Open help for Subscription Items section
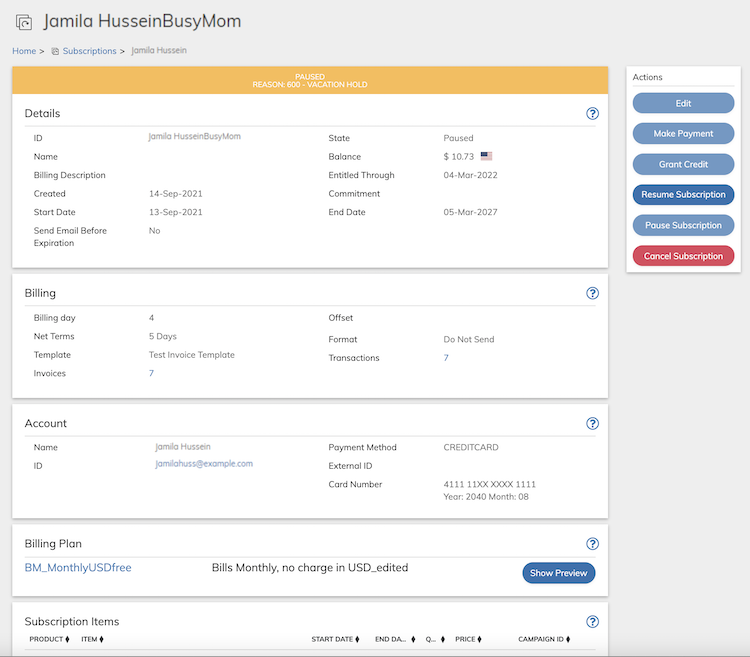Viewport: 750px width, 657px height. [592, 622]
